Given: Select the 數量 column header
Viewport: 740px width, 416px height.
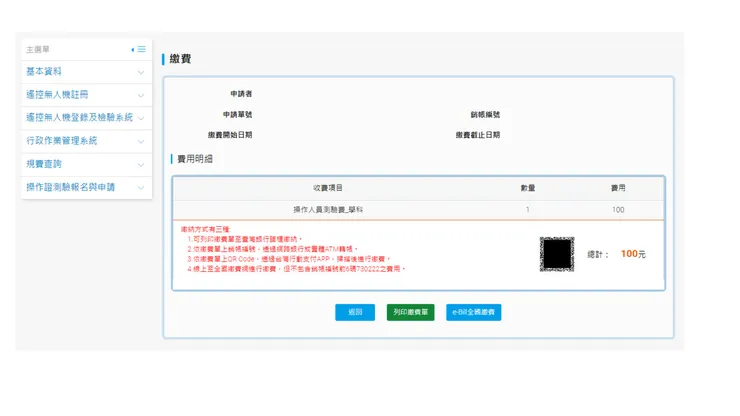Looking at the screenshot, I should 528,188.
